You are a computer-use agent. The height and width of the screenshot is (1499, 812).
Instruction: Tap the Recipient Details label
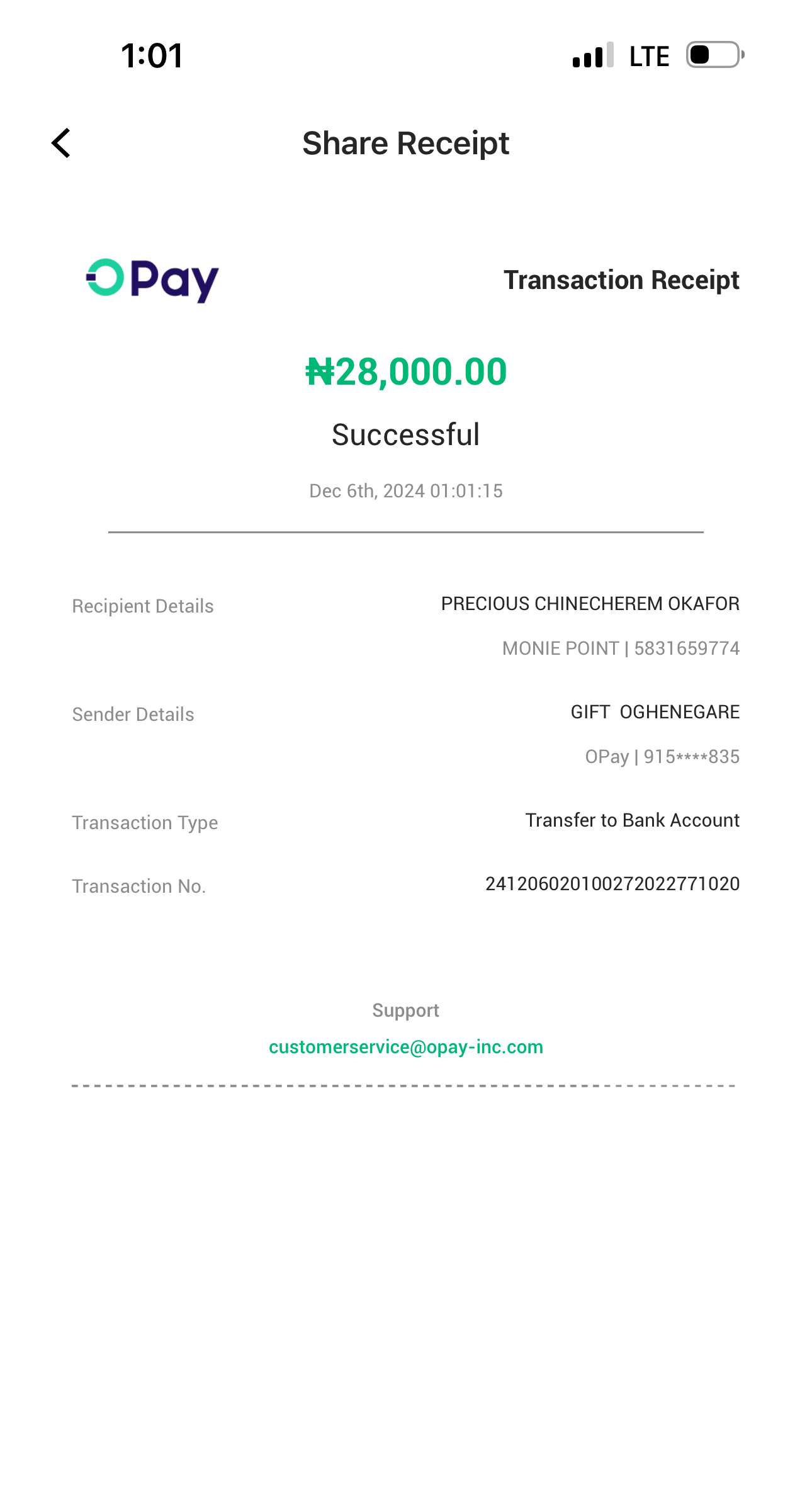coord(143,606)
